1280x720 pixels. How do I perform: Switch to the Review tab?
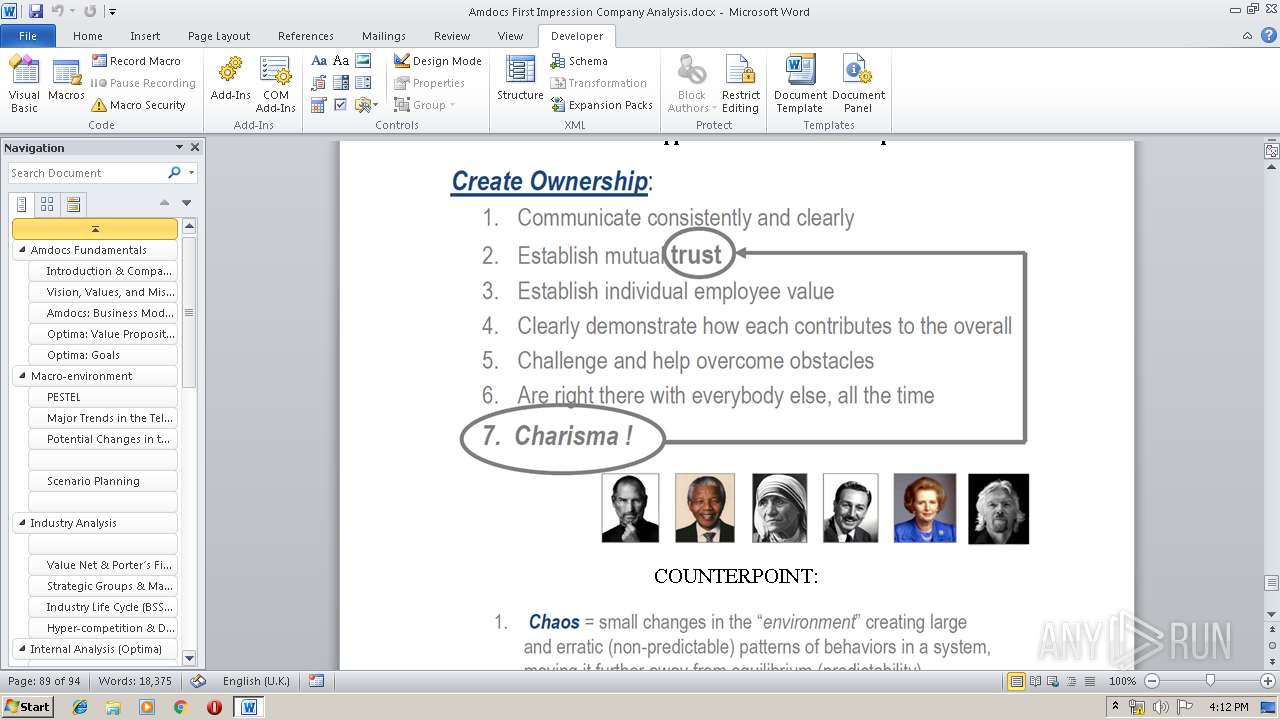coord(452,36)
